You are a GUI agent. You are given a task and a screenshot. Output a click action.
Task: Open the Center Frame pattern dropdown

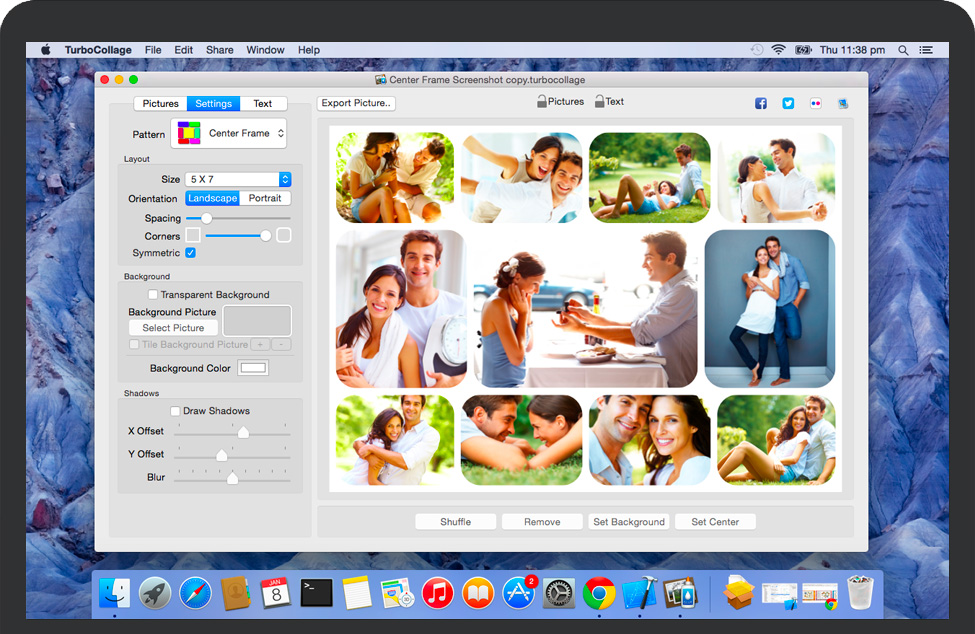(x=229, y=133)
